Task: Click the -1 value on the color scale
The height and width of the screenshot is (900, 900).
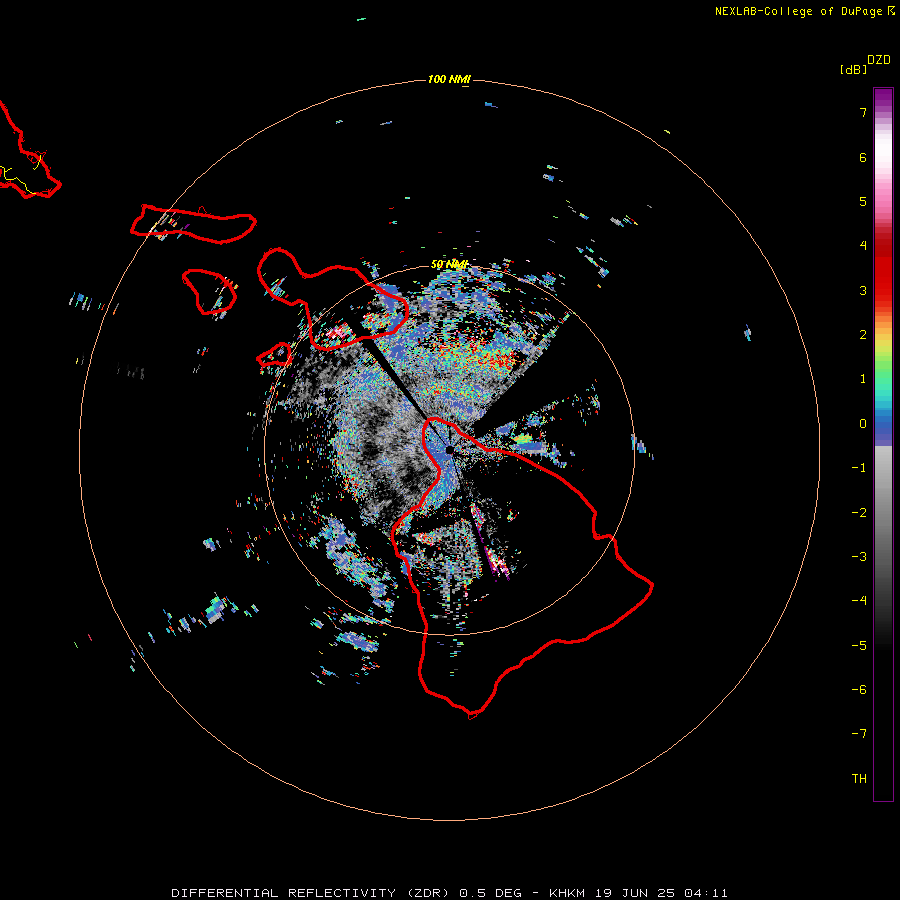Action: pyautogui.click(x=859, y=468)
